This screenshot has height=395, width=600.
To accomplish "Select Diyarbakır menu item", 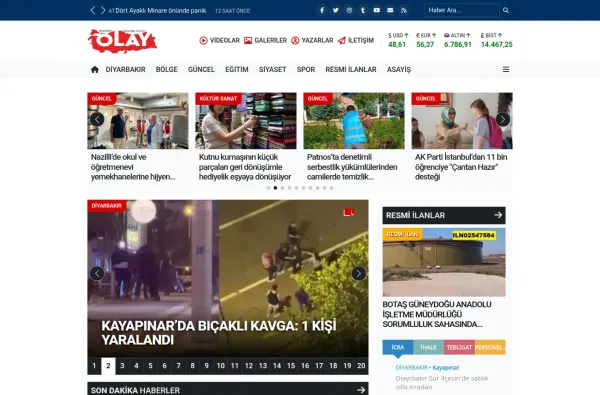I will pyautogui.click(x=126, y=69).
